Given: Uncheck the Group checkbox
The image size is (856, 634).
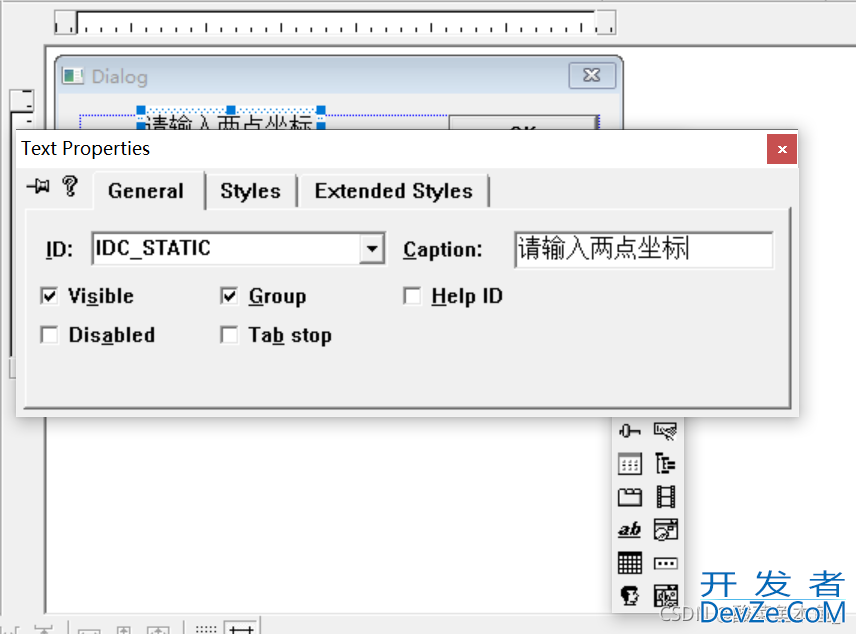Looking at the screenshot, I should tap(229, 296).
